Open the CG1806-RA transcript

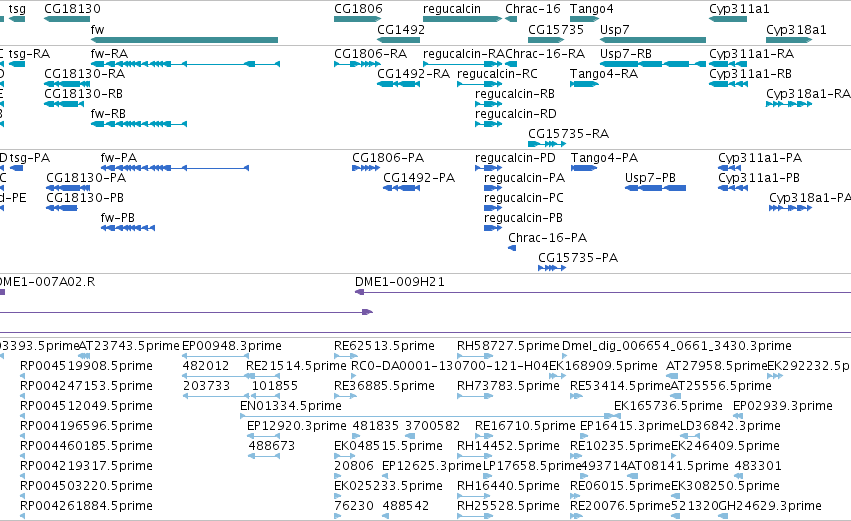pyautogui.click(x=357, y=64)
